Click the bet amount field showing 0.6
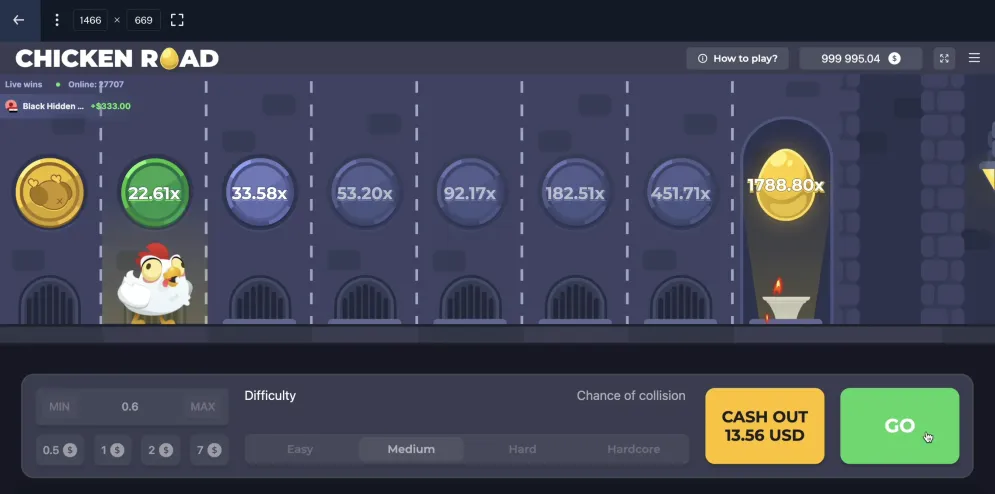Screen dimensions: 995x494 coord(130,406)
